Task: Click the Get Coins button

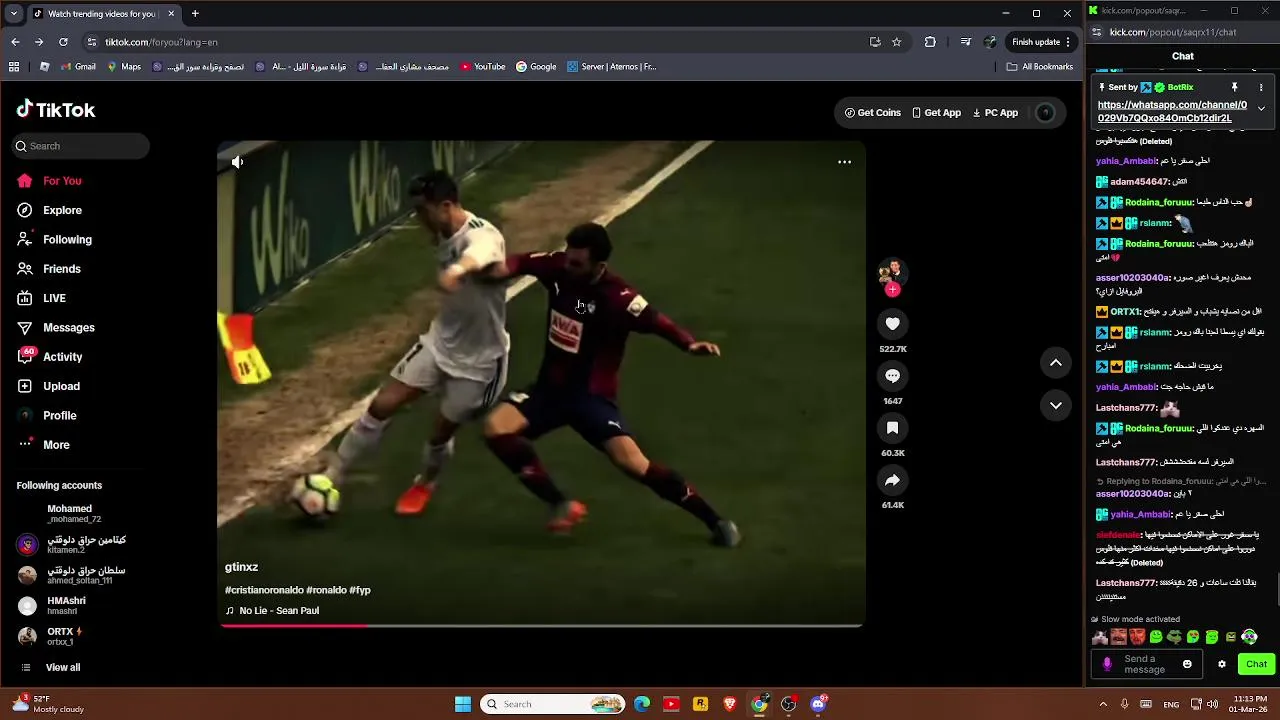Action: tap(873, 113)
